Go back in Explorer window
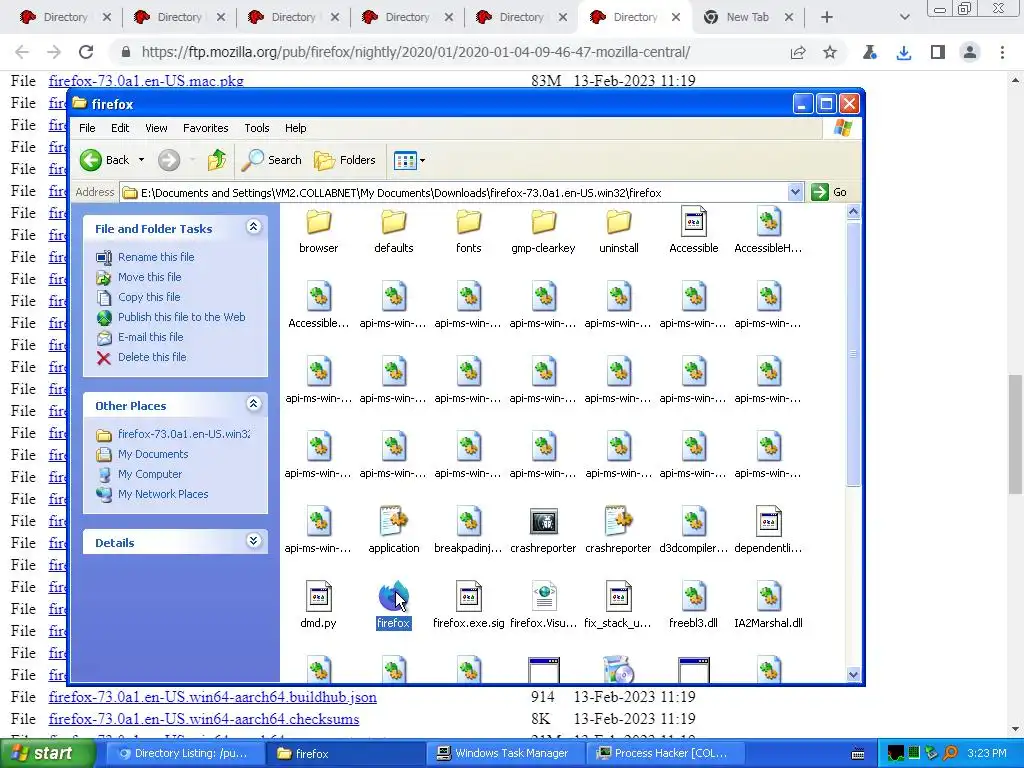The image size is (1024, 768). (104, 160)
